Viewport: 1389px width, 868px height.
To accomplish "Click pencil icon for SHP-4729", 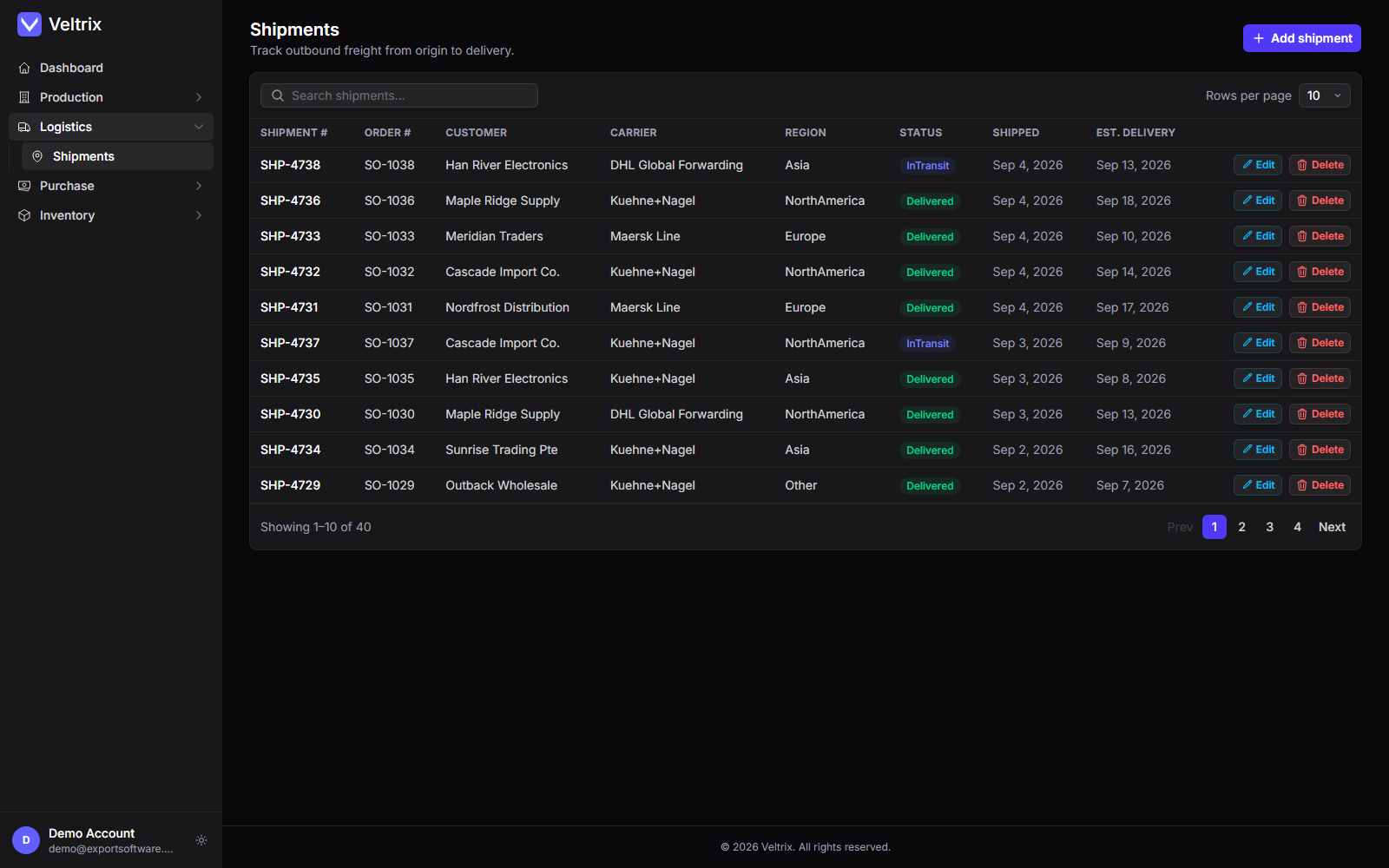I will (1247, 485).
